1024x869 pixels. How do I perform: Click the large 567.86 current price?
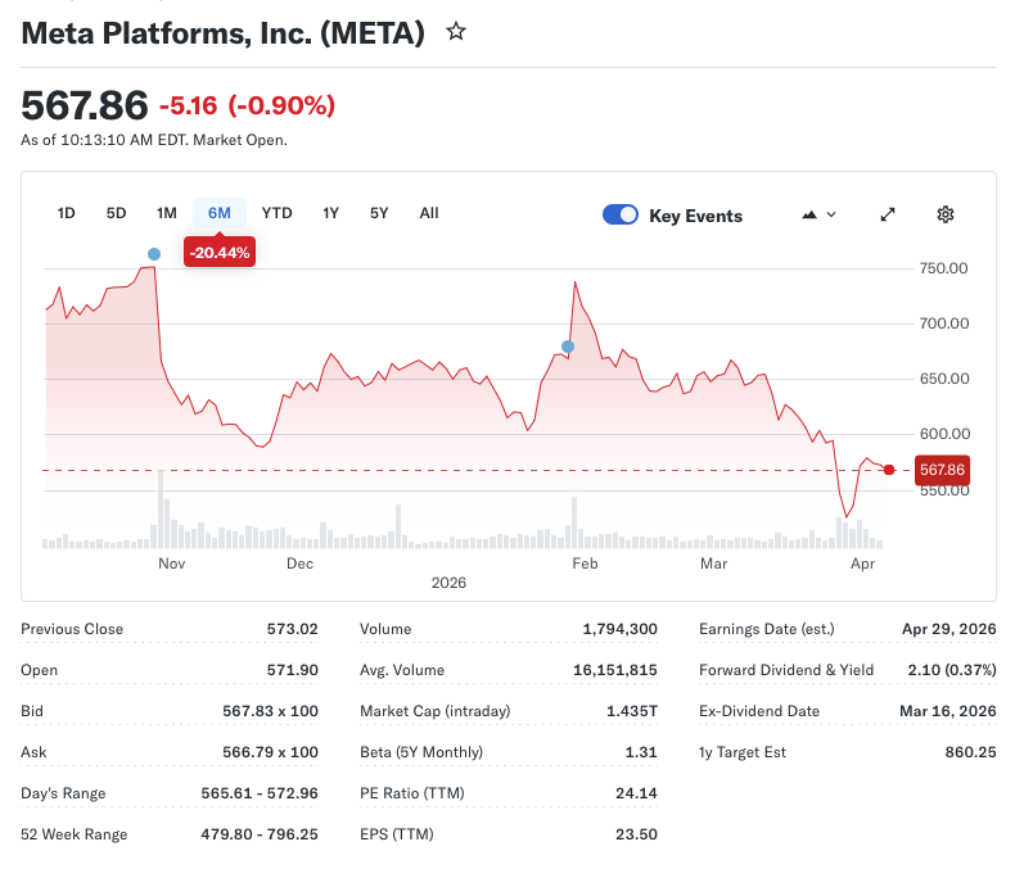(x=85, y=105)
